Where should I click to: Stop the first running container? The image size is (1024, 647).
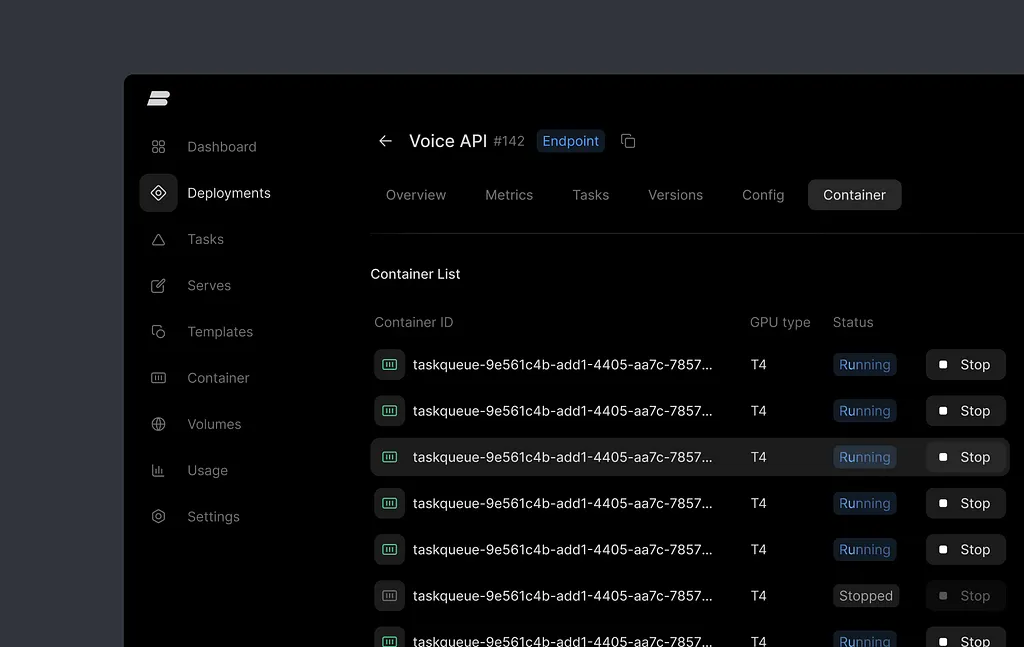tap(965, 365)
